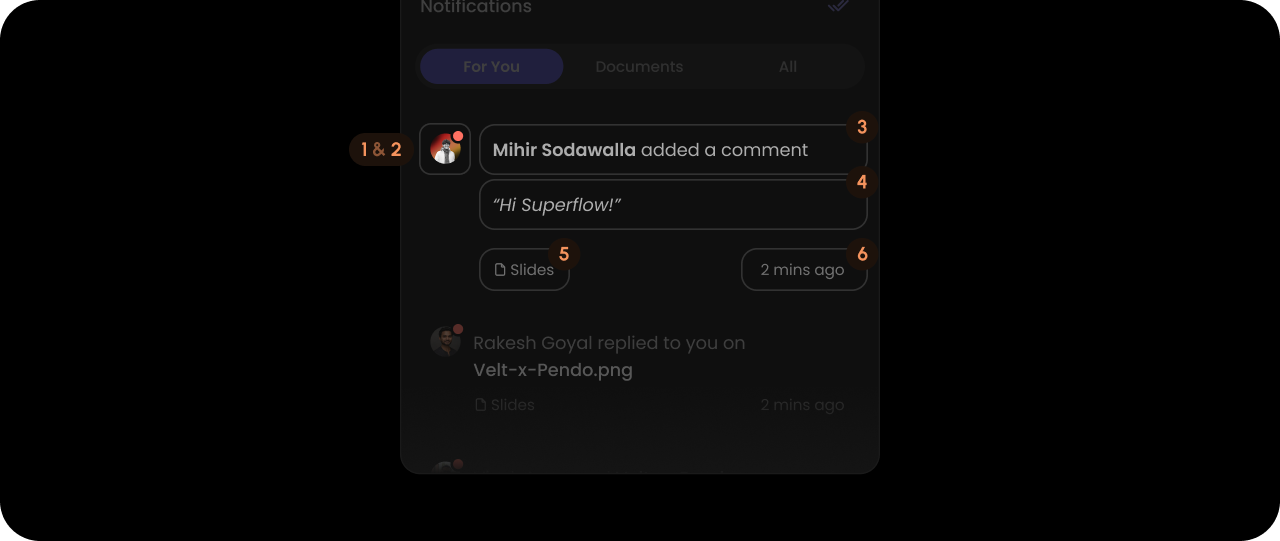Viewport: 1280px width, 541px height.
Task: Click the partially visible avatar at panel bottom
Action: 445,467
